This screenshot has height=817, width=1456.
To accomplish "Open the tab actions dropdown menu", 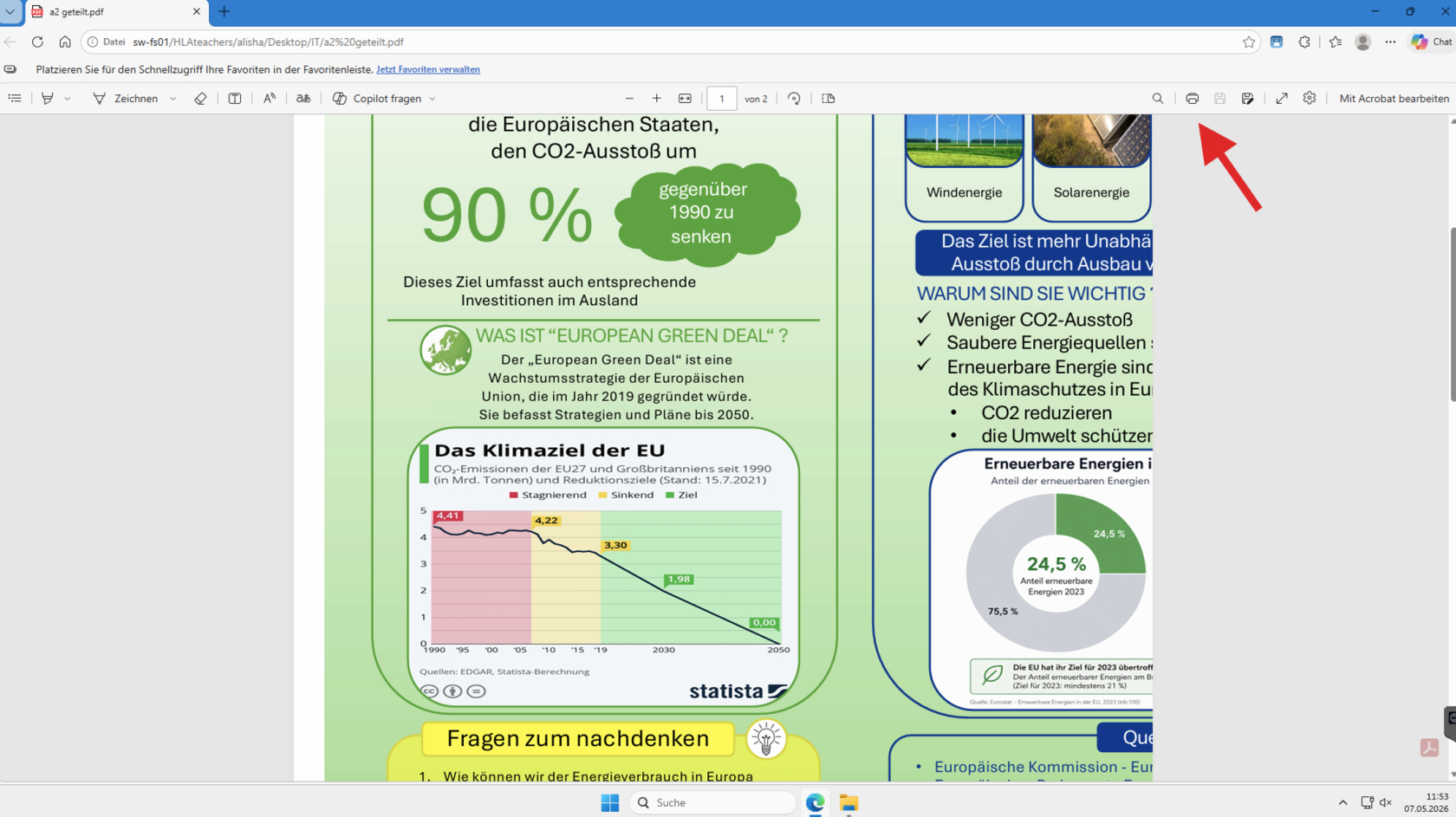I will [x=10, y=12].
